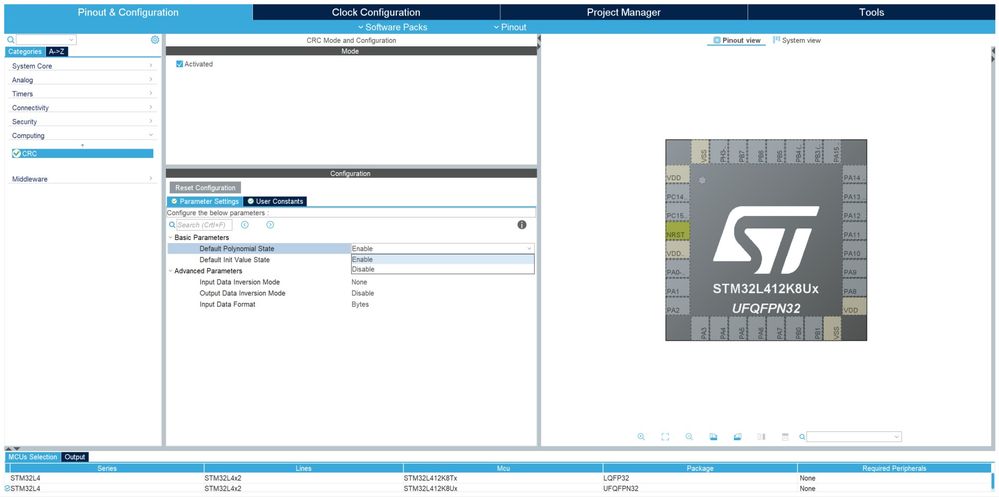Expand the System Core category

click(82, 66)
